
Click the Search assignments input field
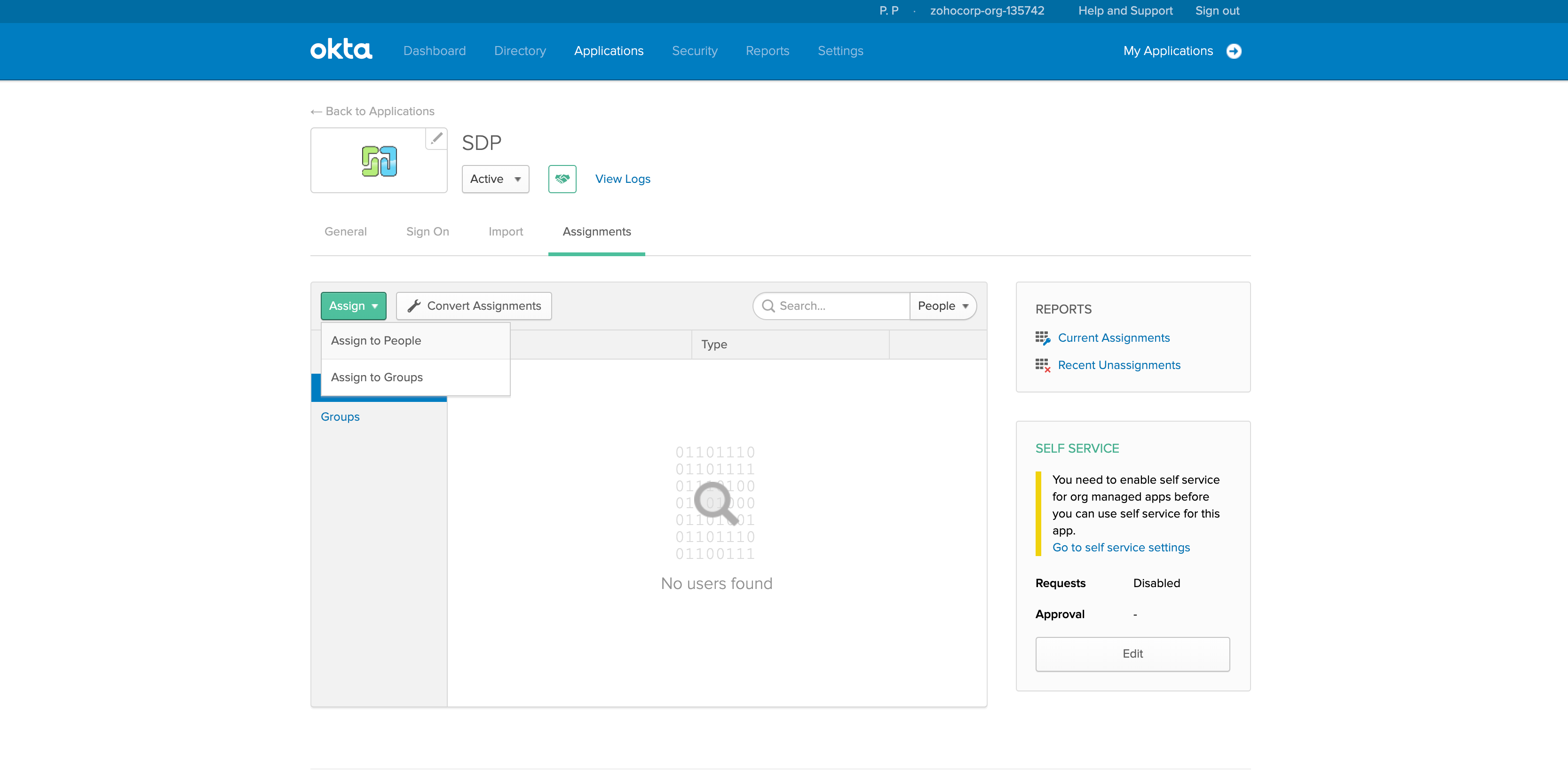tap(840, 306)
